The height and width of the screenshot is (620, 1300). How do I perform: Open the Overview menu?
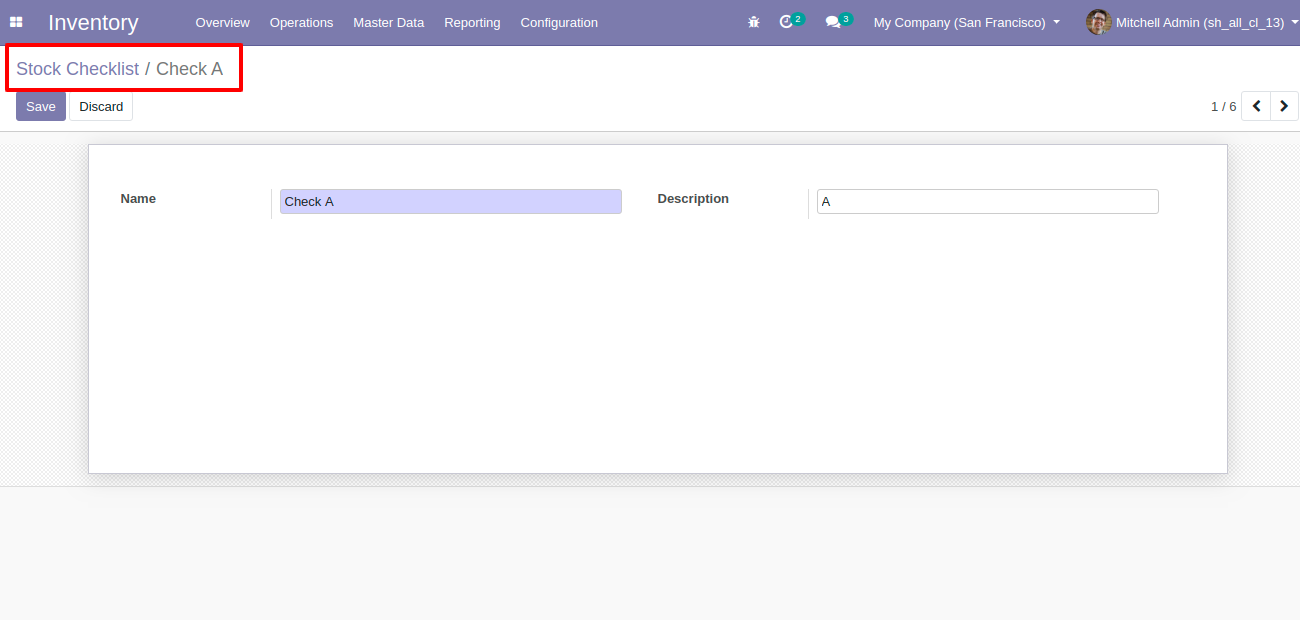click(223, 22)
